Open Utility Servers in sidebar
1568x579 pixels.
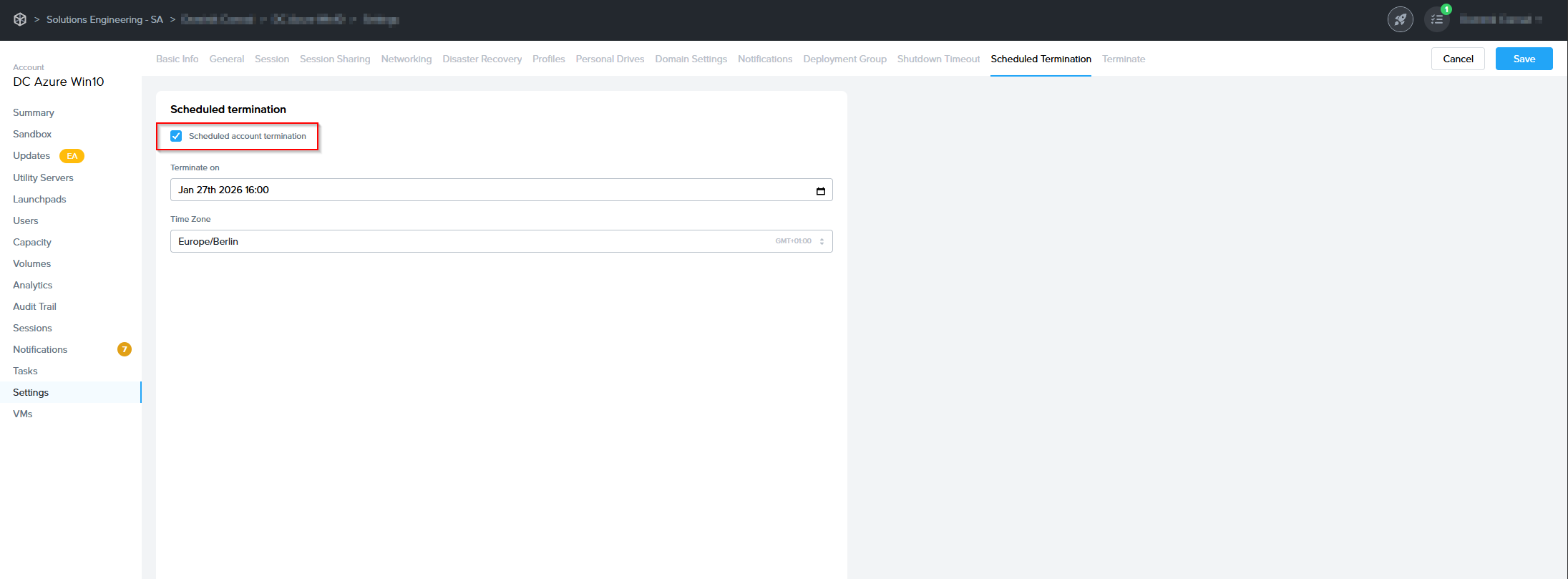[x=43, y=177]
